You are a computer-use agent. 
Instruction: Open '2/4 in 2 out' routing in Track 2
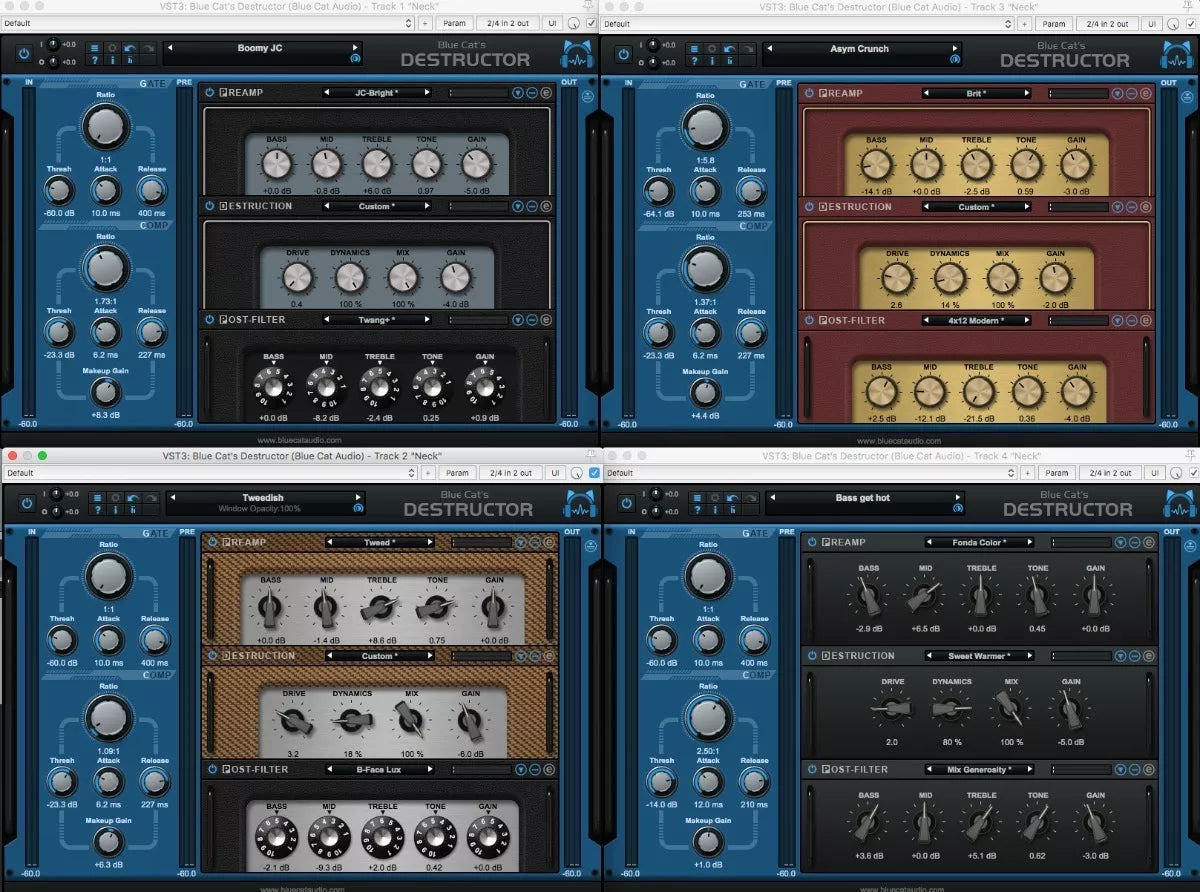click(510, 472)
